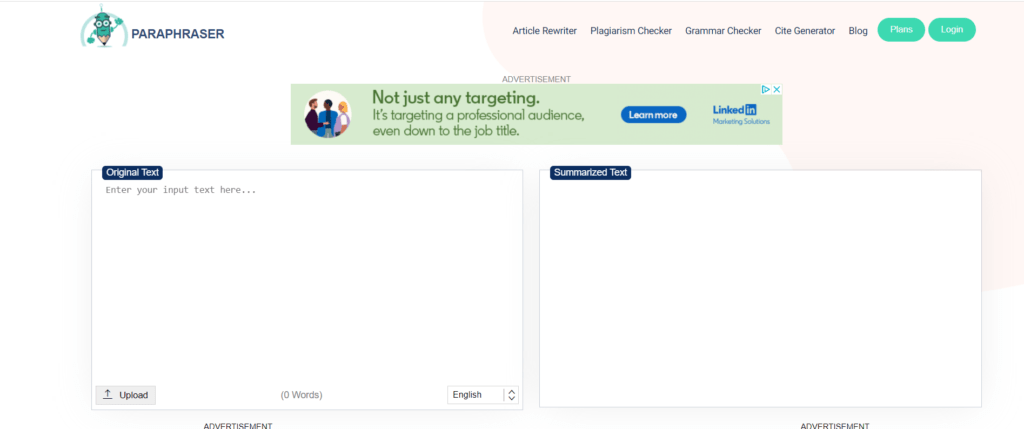Click the Upload button

tap(126, 395)
